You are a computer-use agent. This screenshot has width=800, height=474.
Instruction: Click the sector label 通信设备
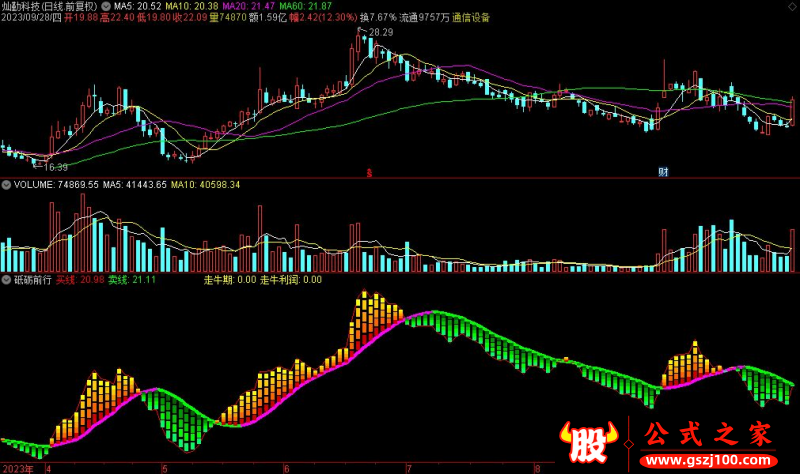(x=471, y=17)
